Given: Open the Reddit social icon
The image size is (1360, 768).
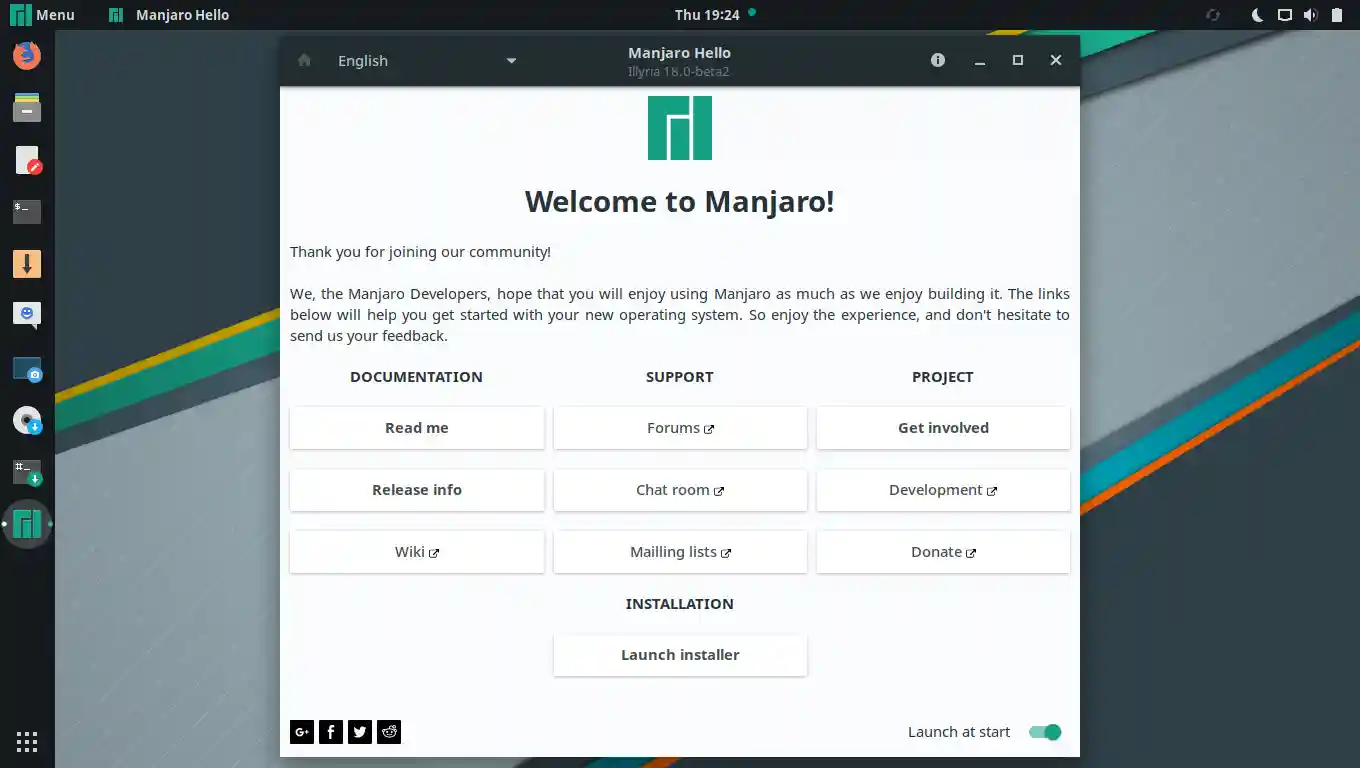Looking at the screenshot, I should pyautogui.click(x=389, y=732).
